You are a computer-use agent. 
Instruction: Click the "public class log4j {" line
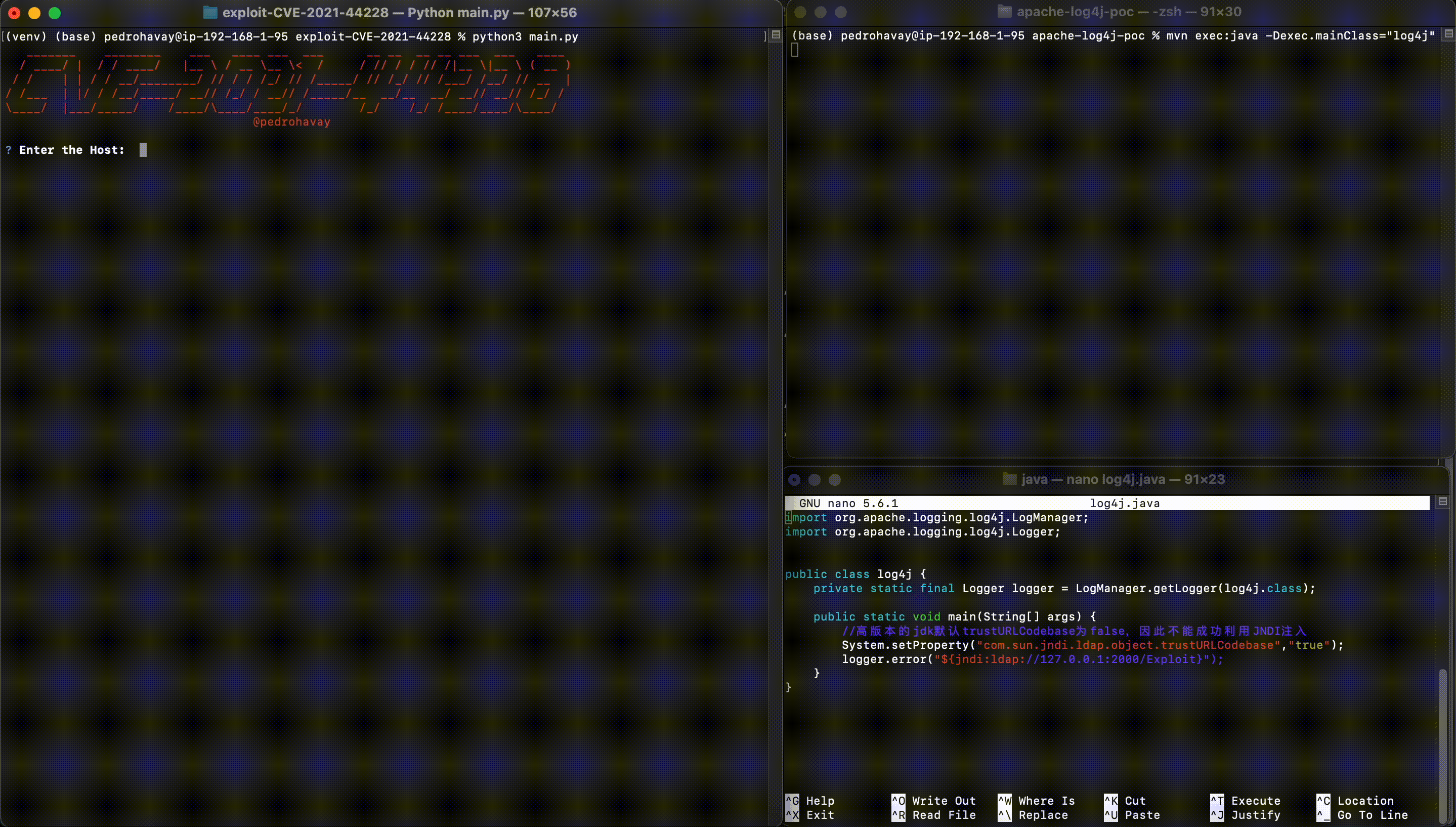(856, 574)
